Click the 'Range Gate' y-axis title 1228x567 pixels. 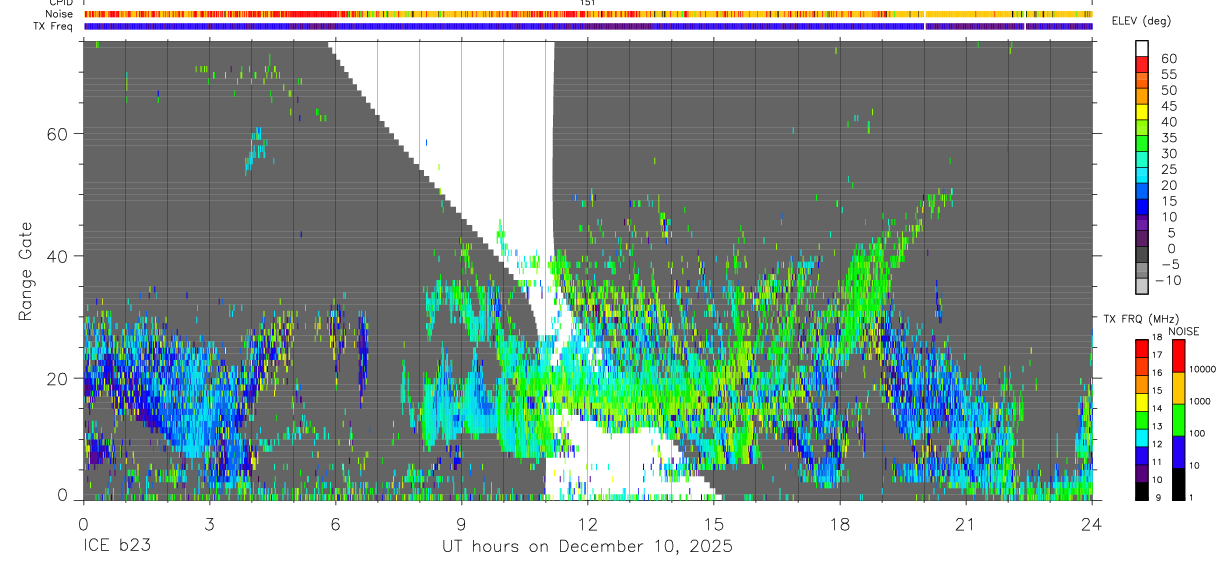[27, 270]
